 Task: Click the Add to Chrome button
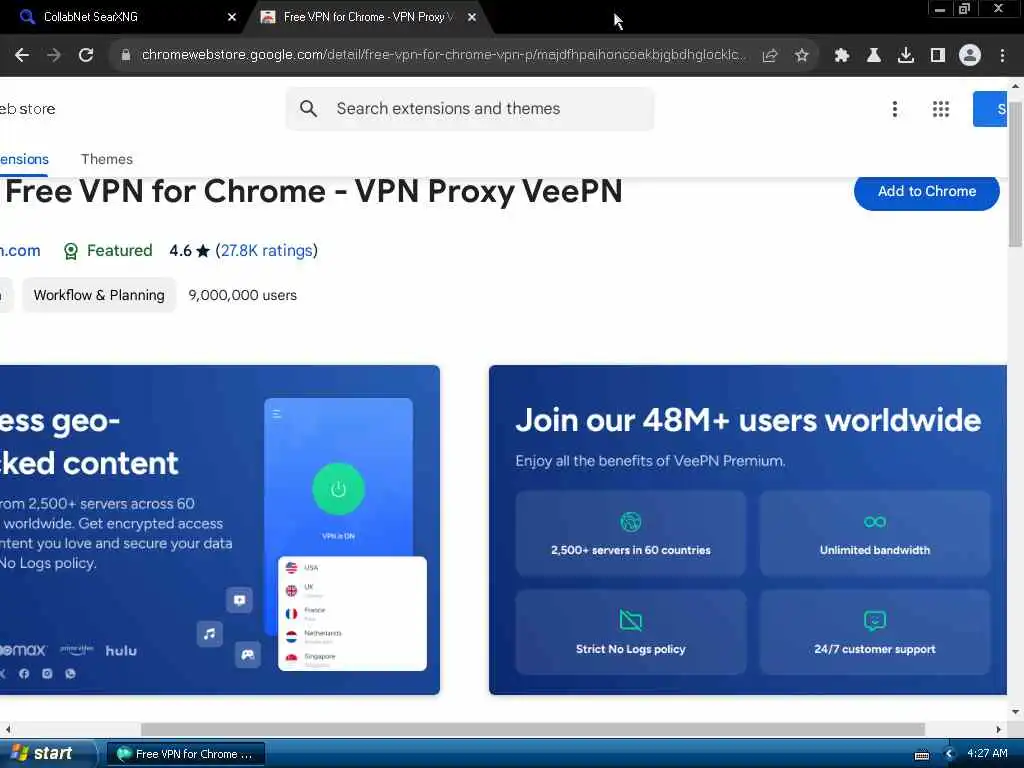click(x=927, y=191)
